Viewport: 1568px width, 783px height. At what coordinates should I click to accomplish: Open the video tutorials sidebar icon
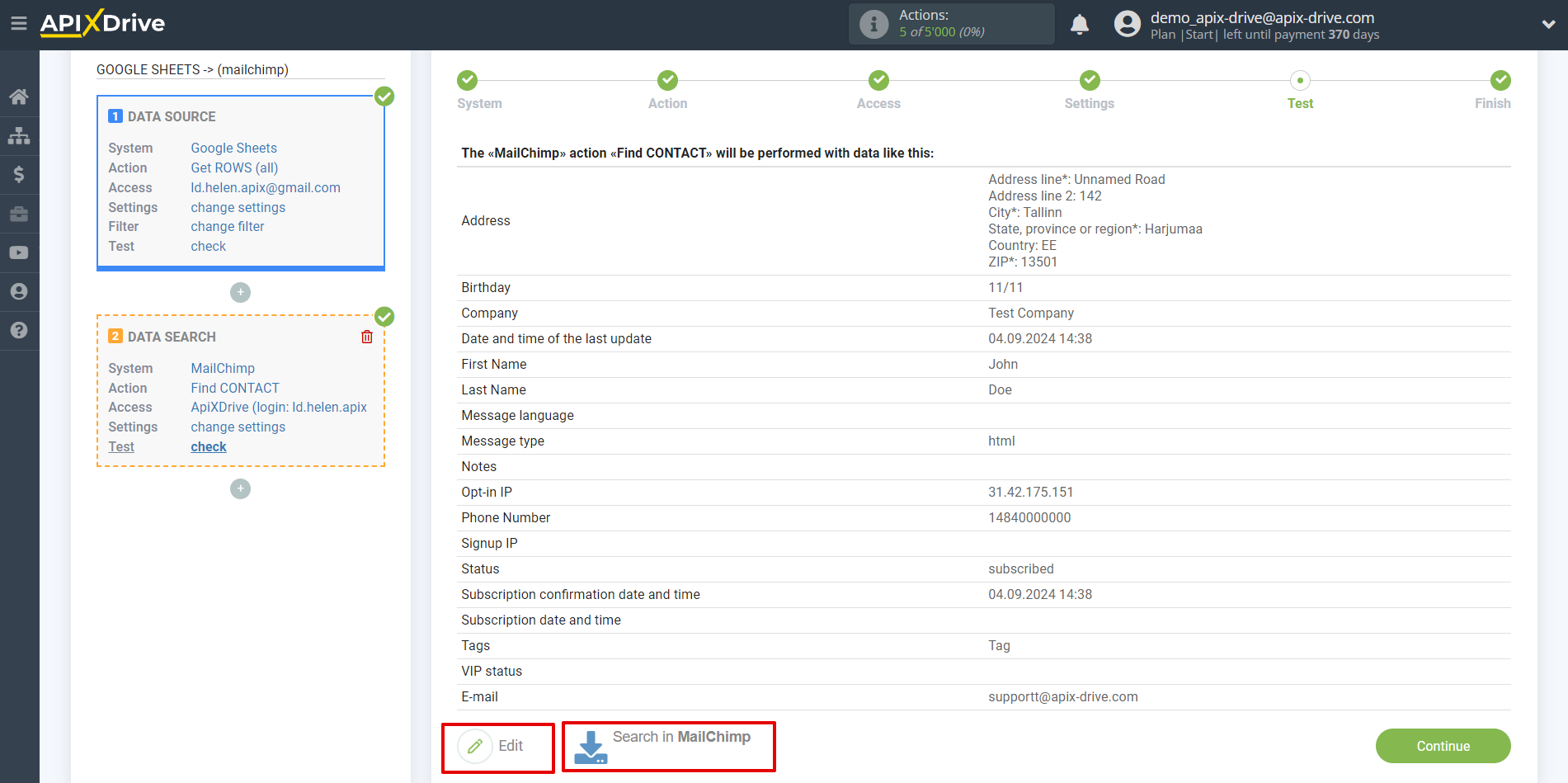[x=19, y=252]
